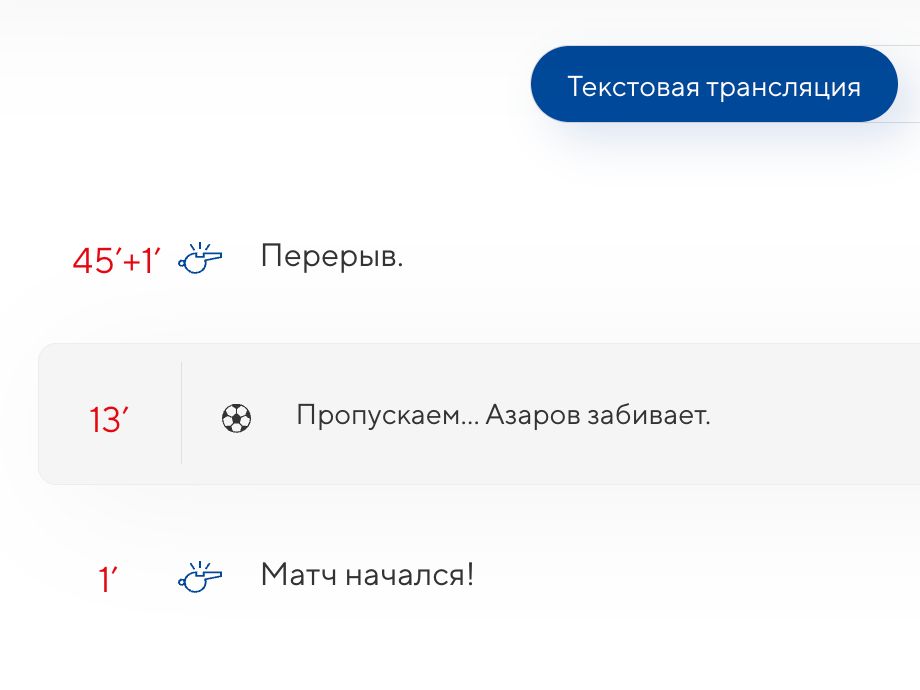The image size is (920, 690).
Task: Click the soccer ball goal icon
Action: (236, 418)
